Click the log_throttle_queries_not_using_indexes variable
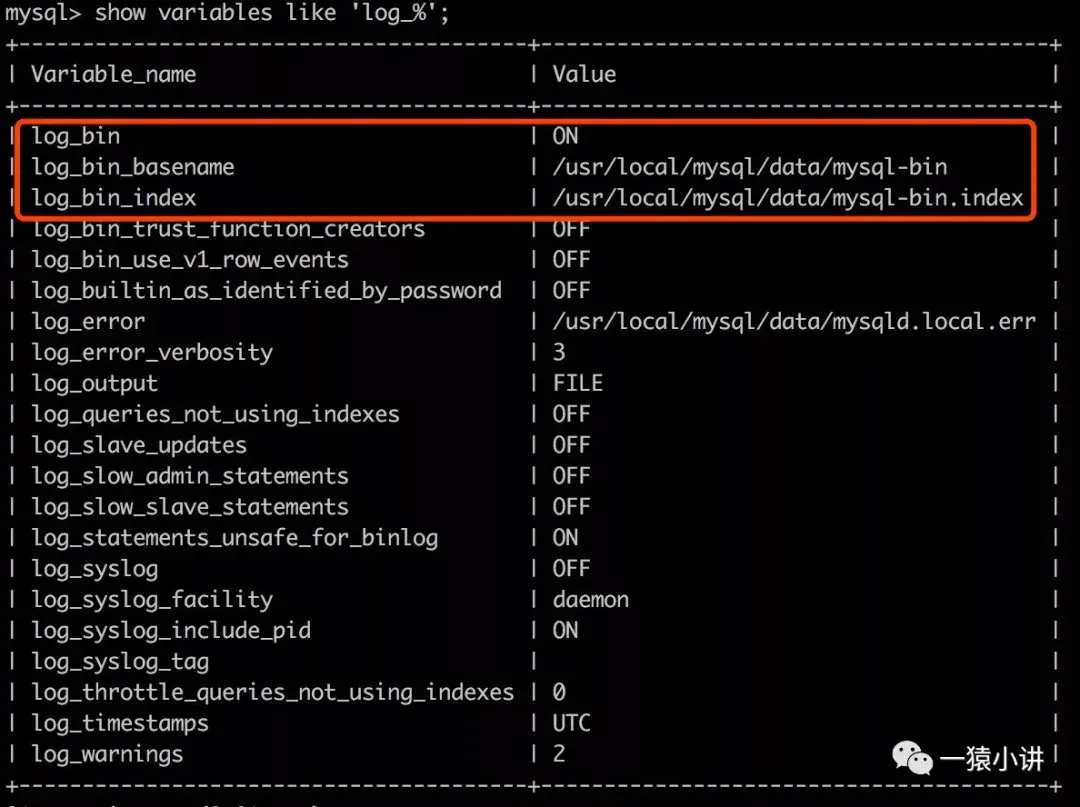 (x=273, y=692)
